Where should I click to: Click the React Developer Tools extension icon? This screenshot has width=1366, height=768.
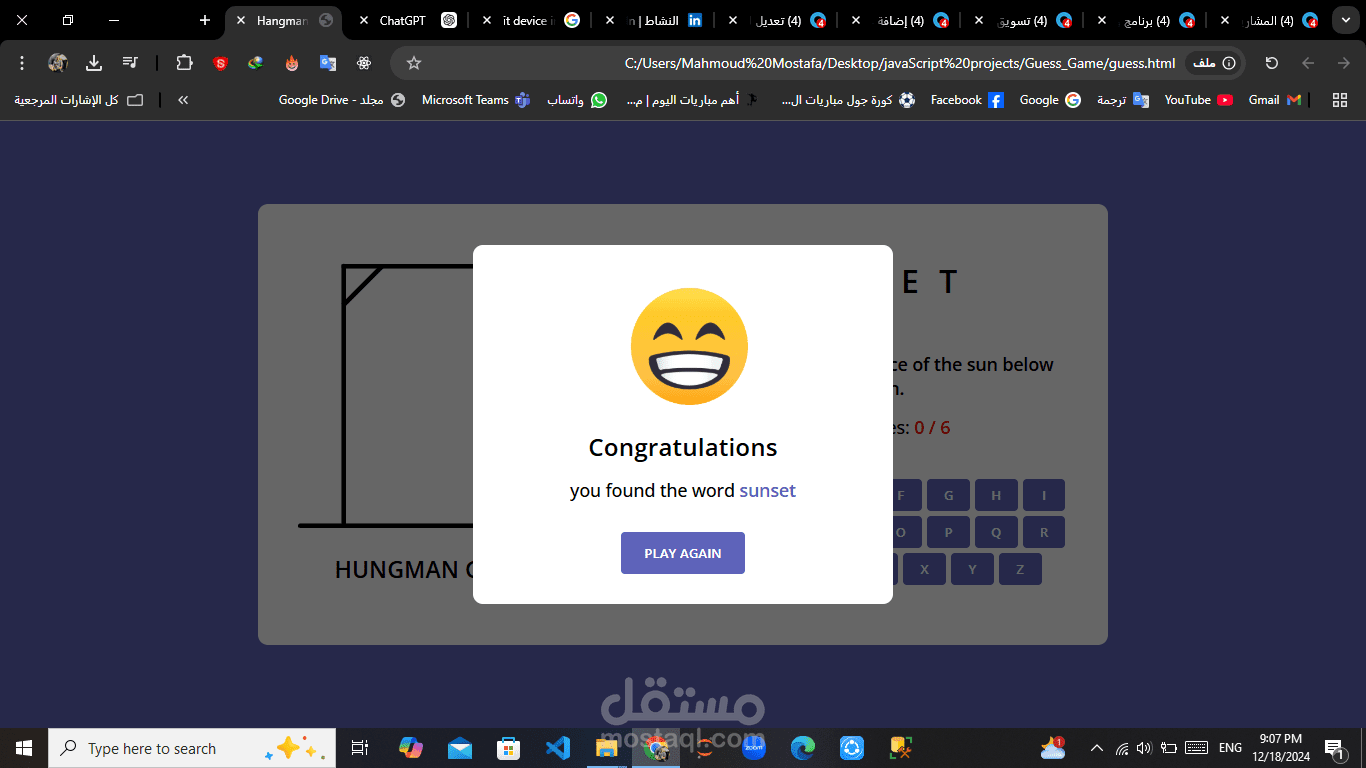pos(364,63)
